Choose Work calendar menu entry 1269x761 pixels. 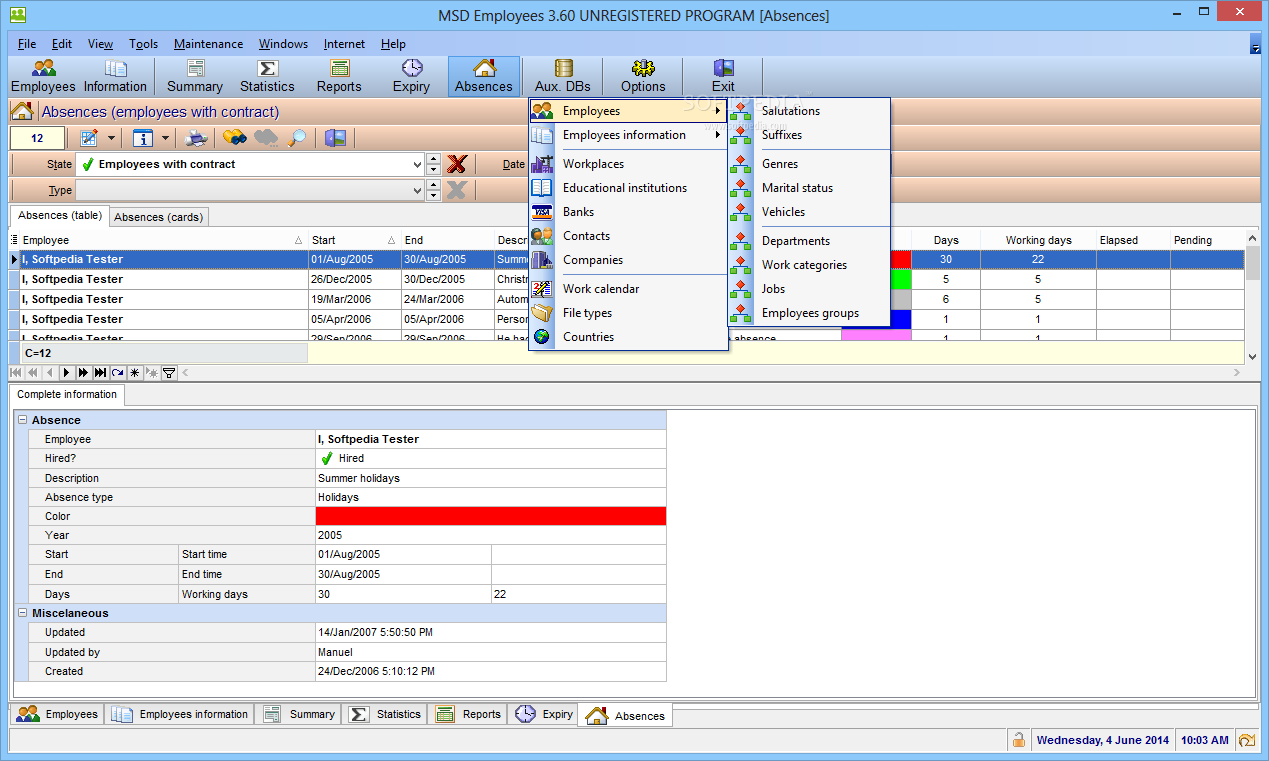(x=627, y=289)
